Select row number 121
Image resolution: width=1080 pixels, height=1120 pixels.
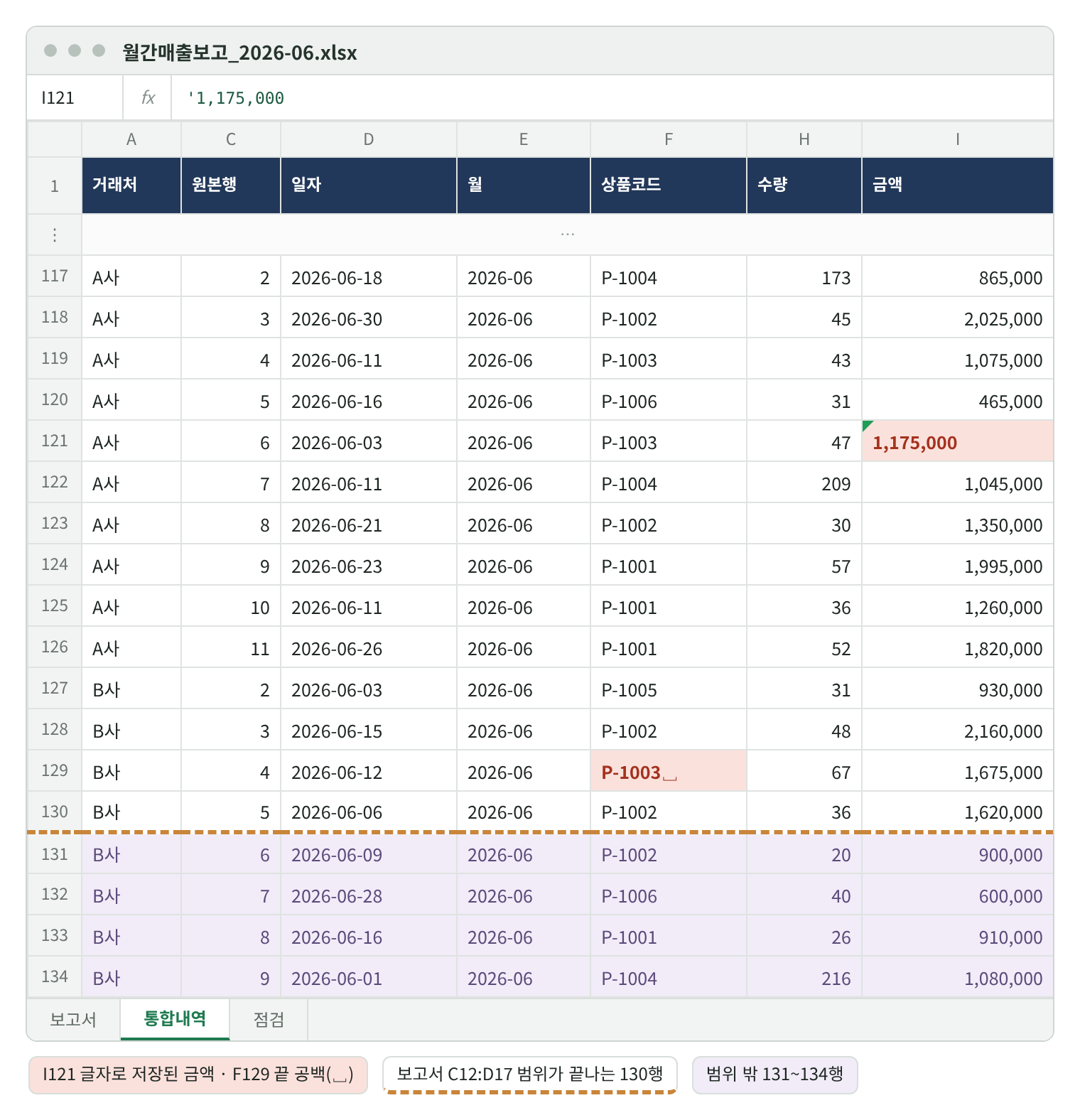55,441
